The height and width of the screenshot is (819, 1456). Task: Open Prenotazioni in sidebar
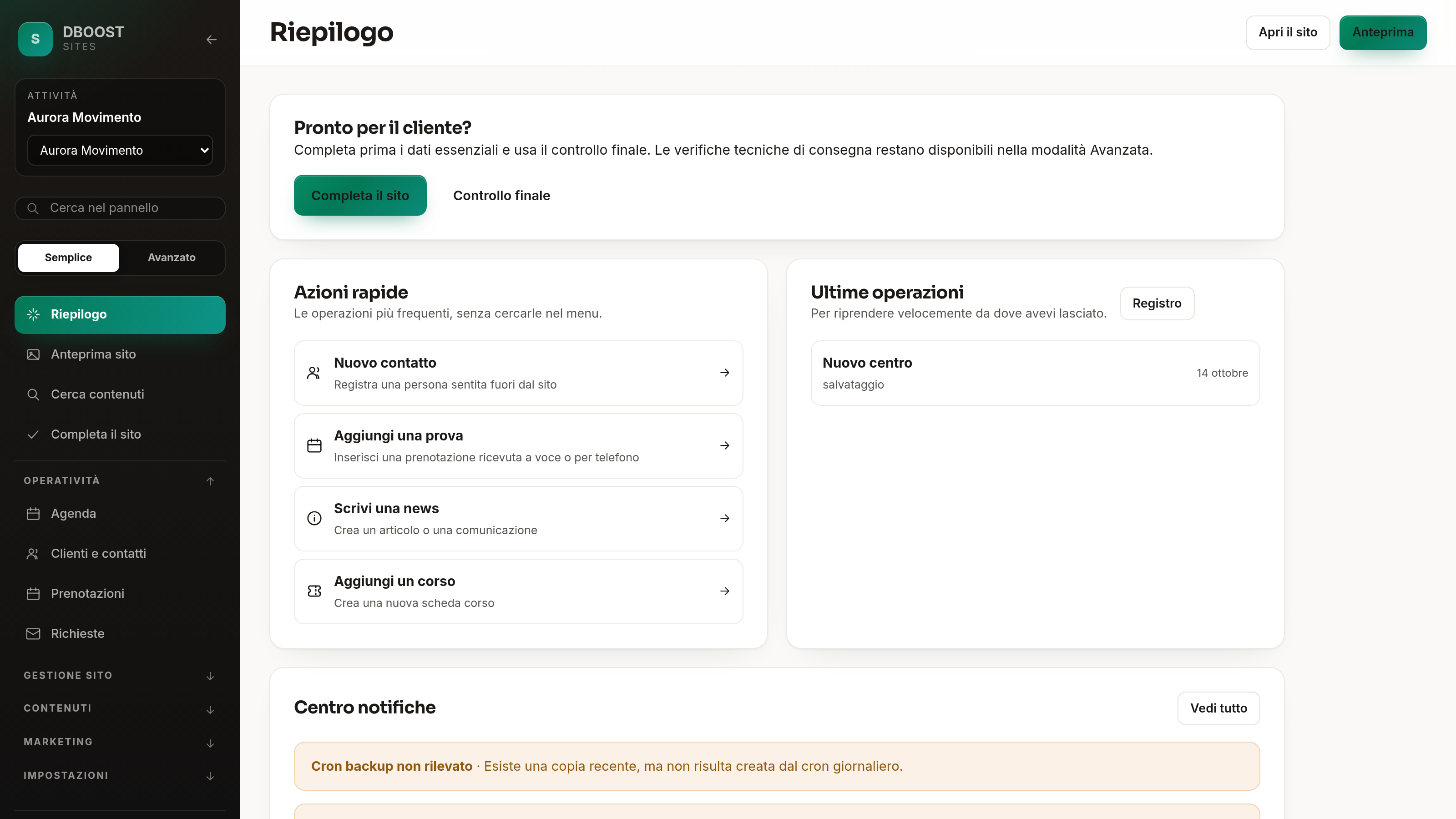pyautogui.click(x=120, y=594)
